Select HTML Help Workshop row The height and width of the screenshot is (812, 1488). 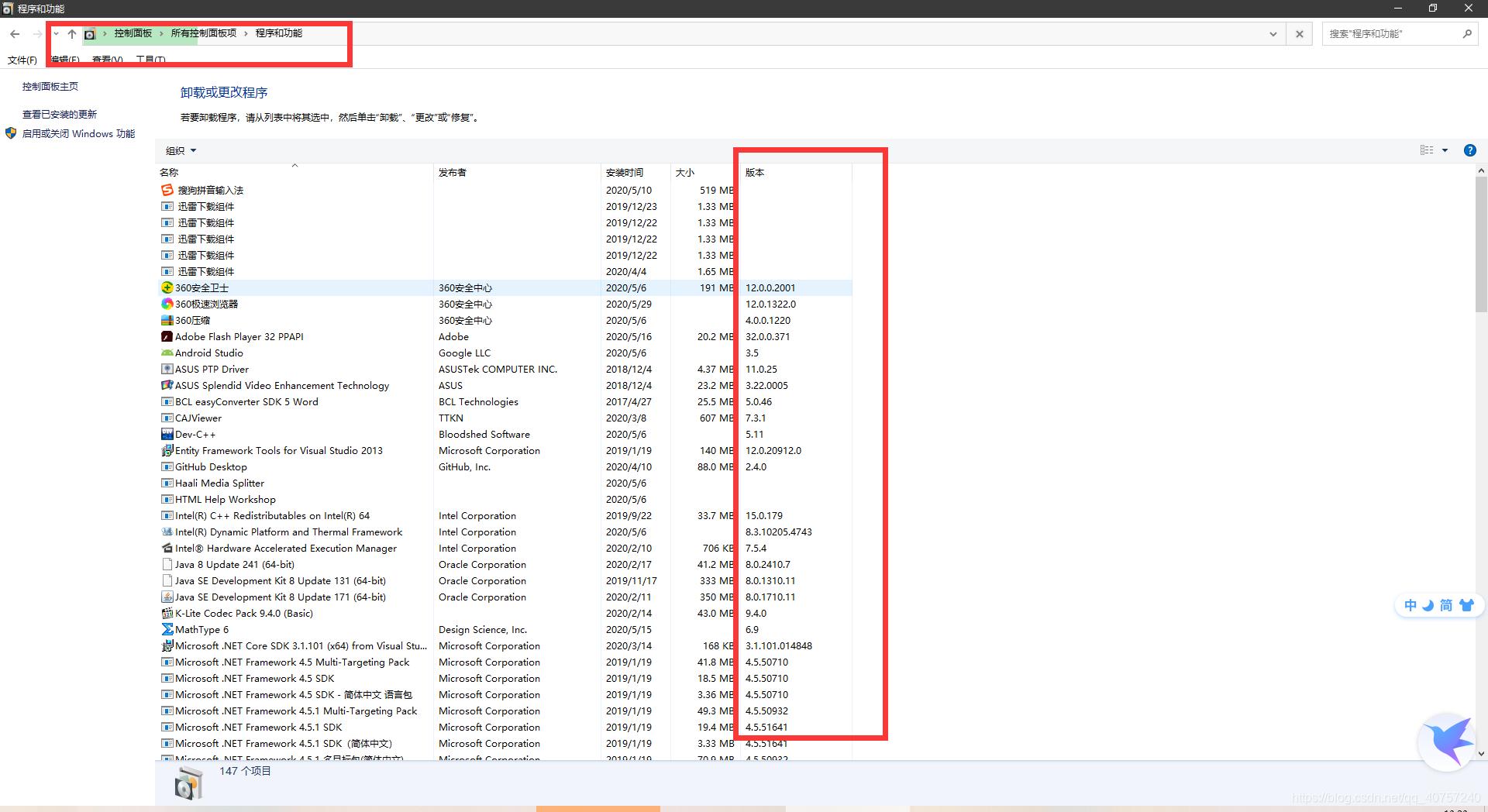(504, 499)
